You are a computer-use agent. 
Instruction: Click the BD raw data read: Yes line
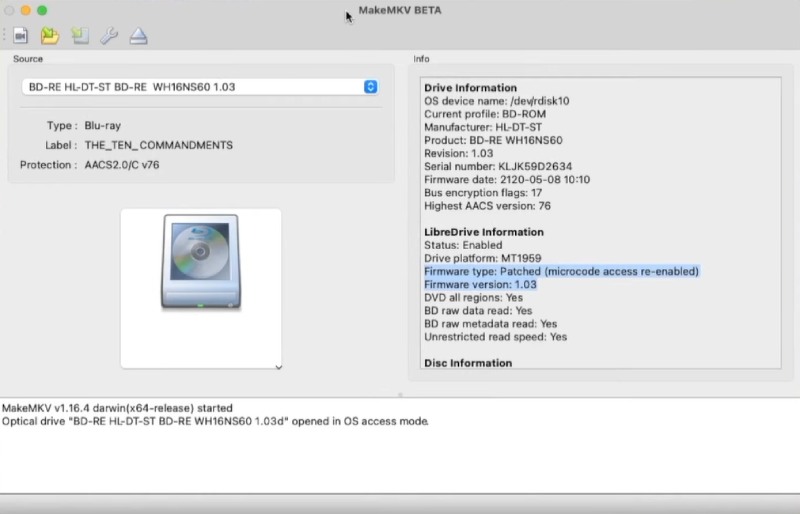coord(478,311)
